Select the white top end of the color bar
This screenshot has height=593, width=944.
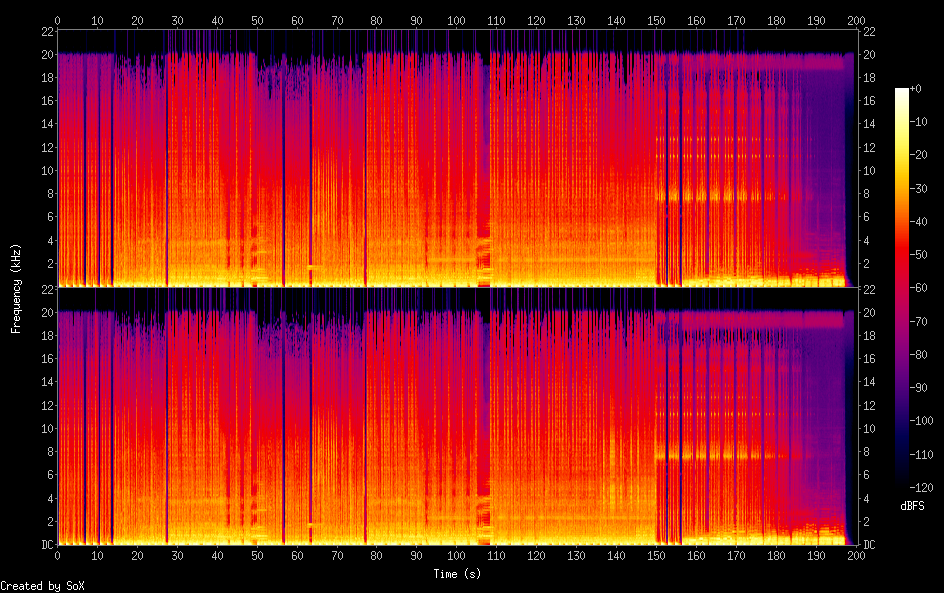pyautogui.click(x=902, y=91)
